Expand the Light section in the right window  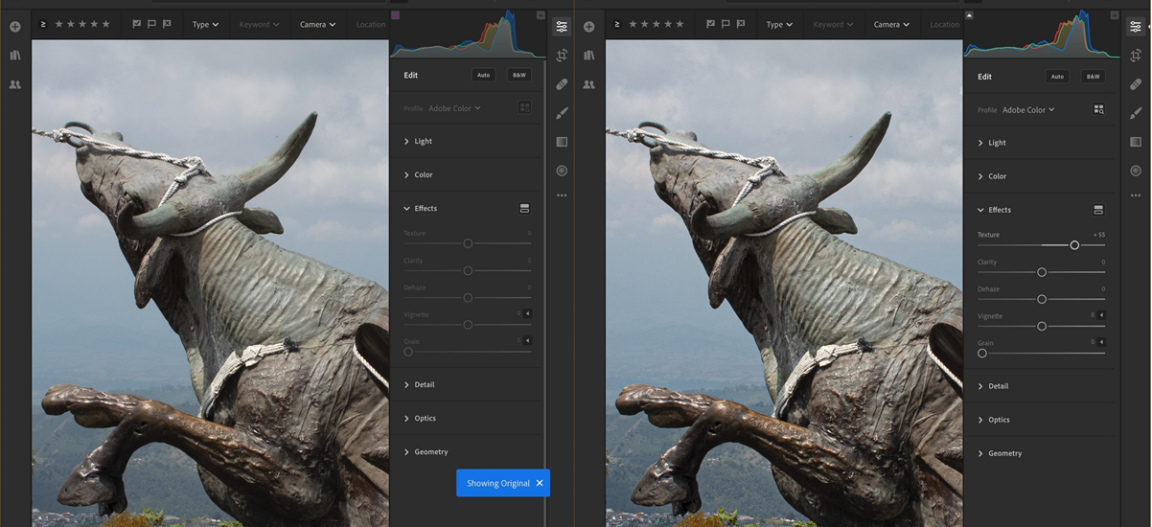click(997, 143)
